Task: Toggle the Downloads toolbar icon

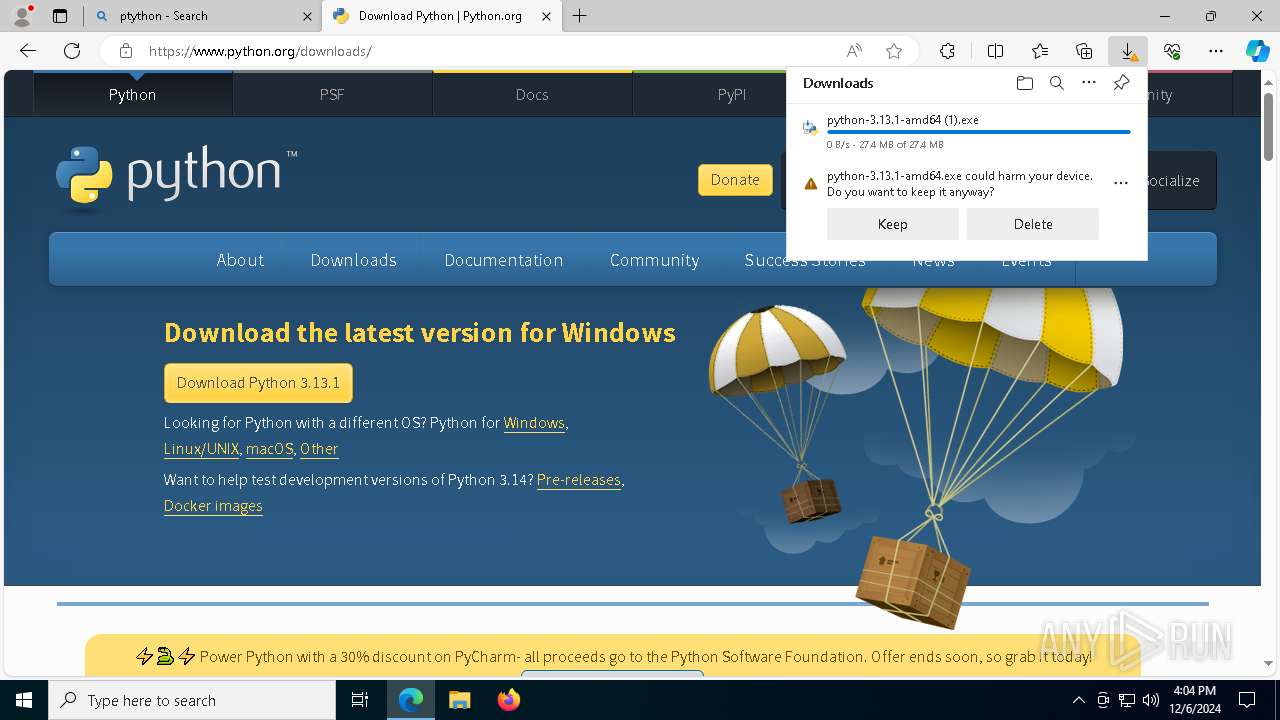Action: 1128,51
